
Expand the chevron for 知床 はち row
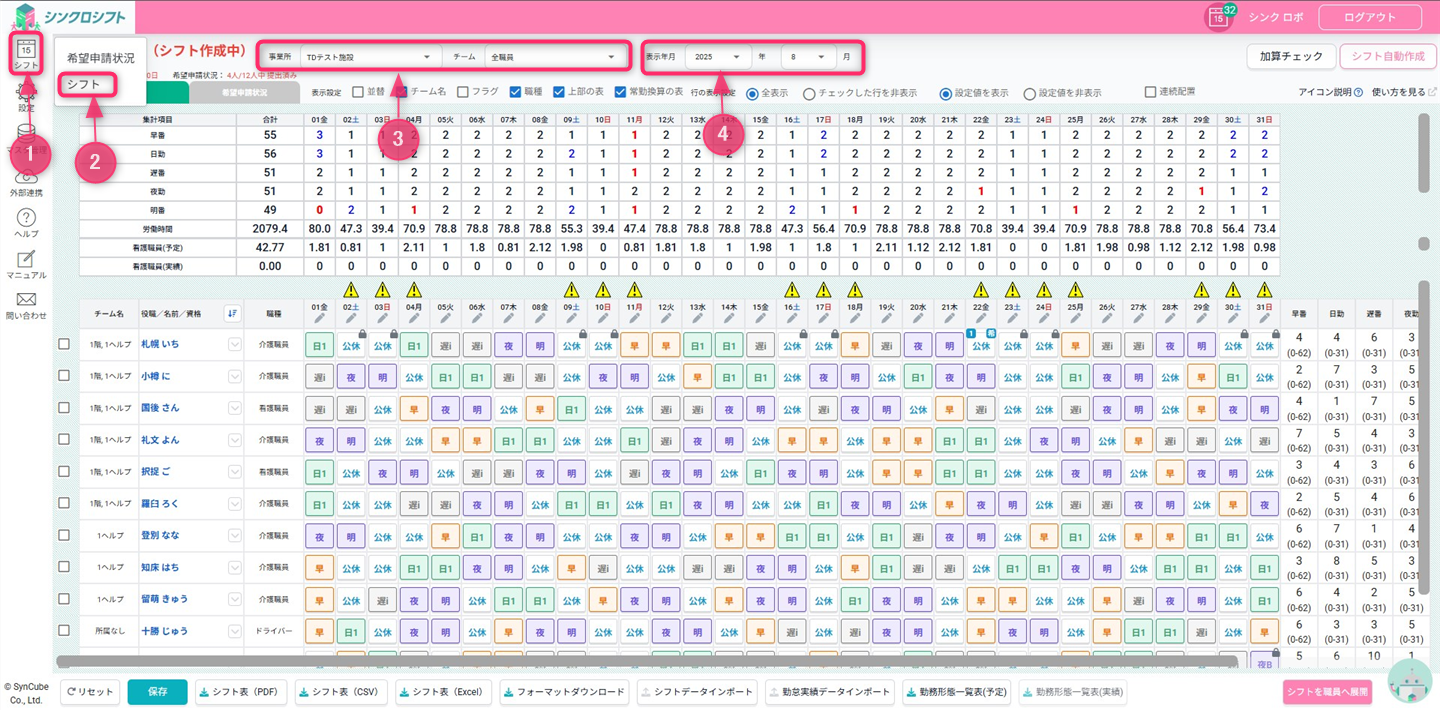click(234, 568)
